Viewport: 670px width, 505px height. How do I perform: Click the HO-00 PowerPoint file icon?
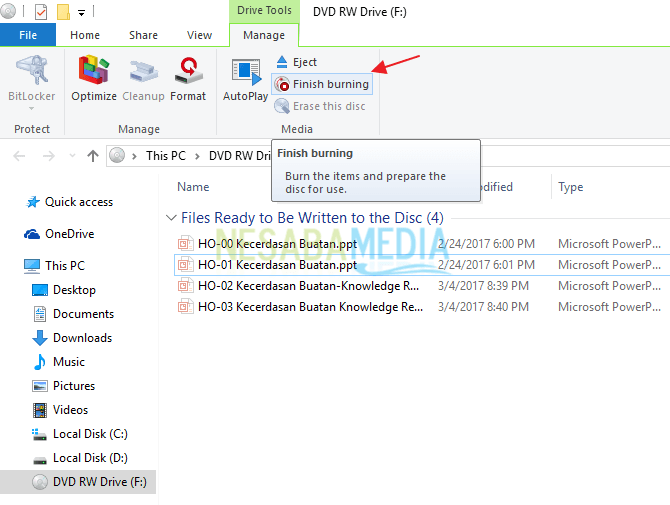[x=185, y=244]
